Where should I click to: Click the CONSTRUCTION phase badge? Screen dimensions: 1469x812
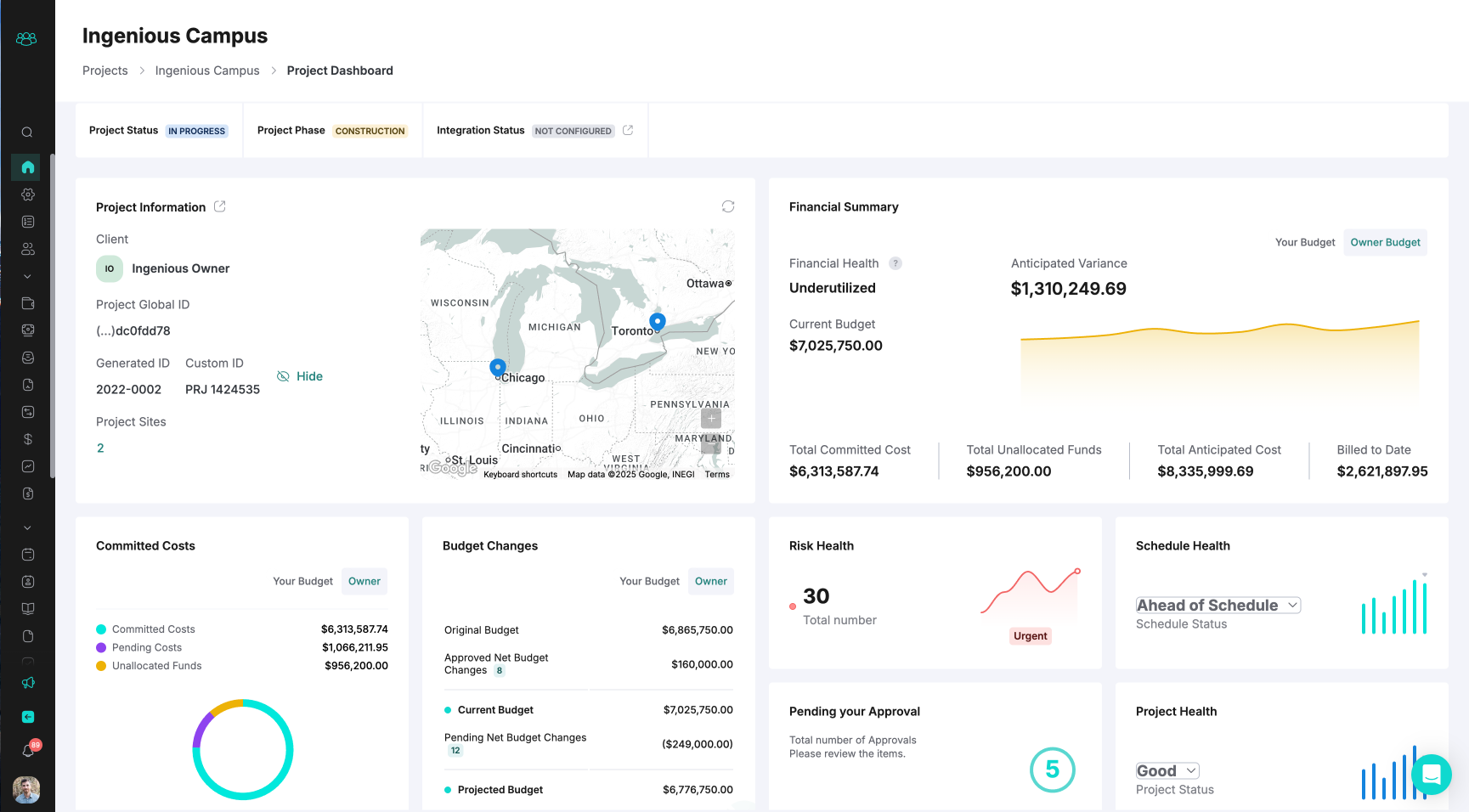(x=370, y=131)
